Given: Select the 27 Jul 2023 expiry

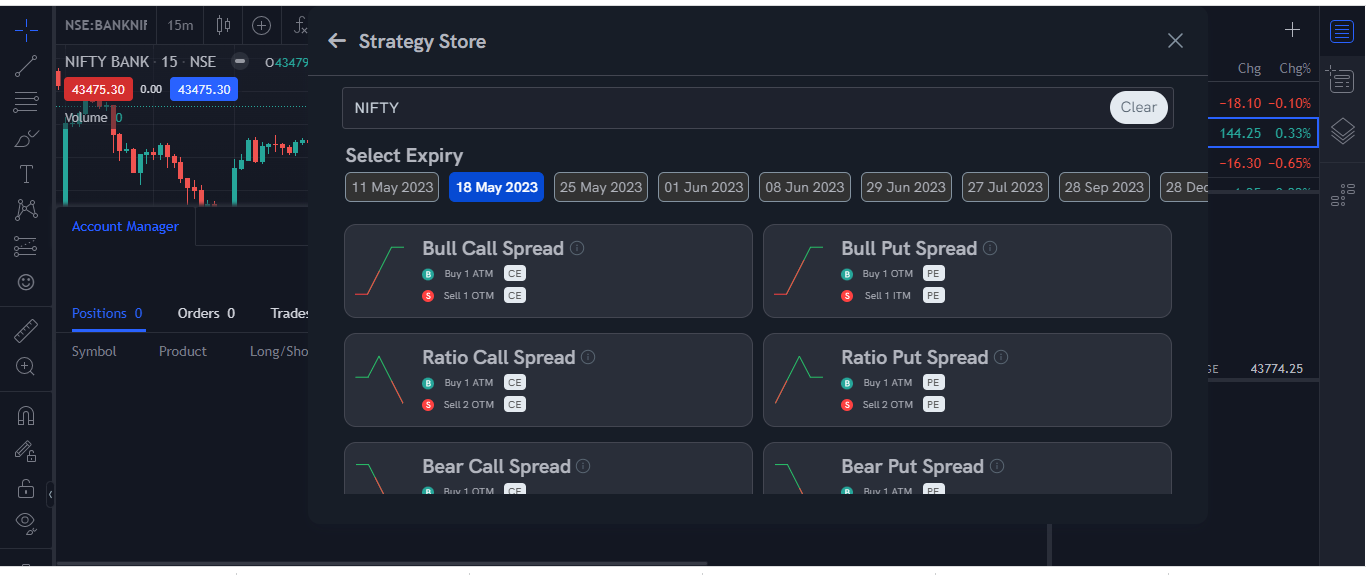Looking at the screenshot, I should coord(1003,187).
